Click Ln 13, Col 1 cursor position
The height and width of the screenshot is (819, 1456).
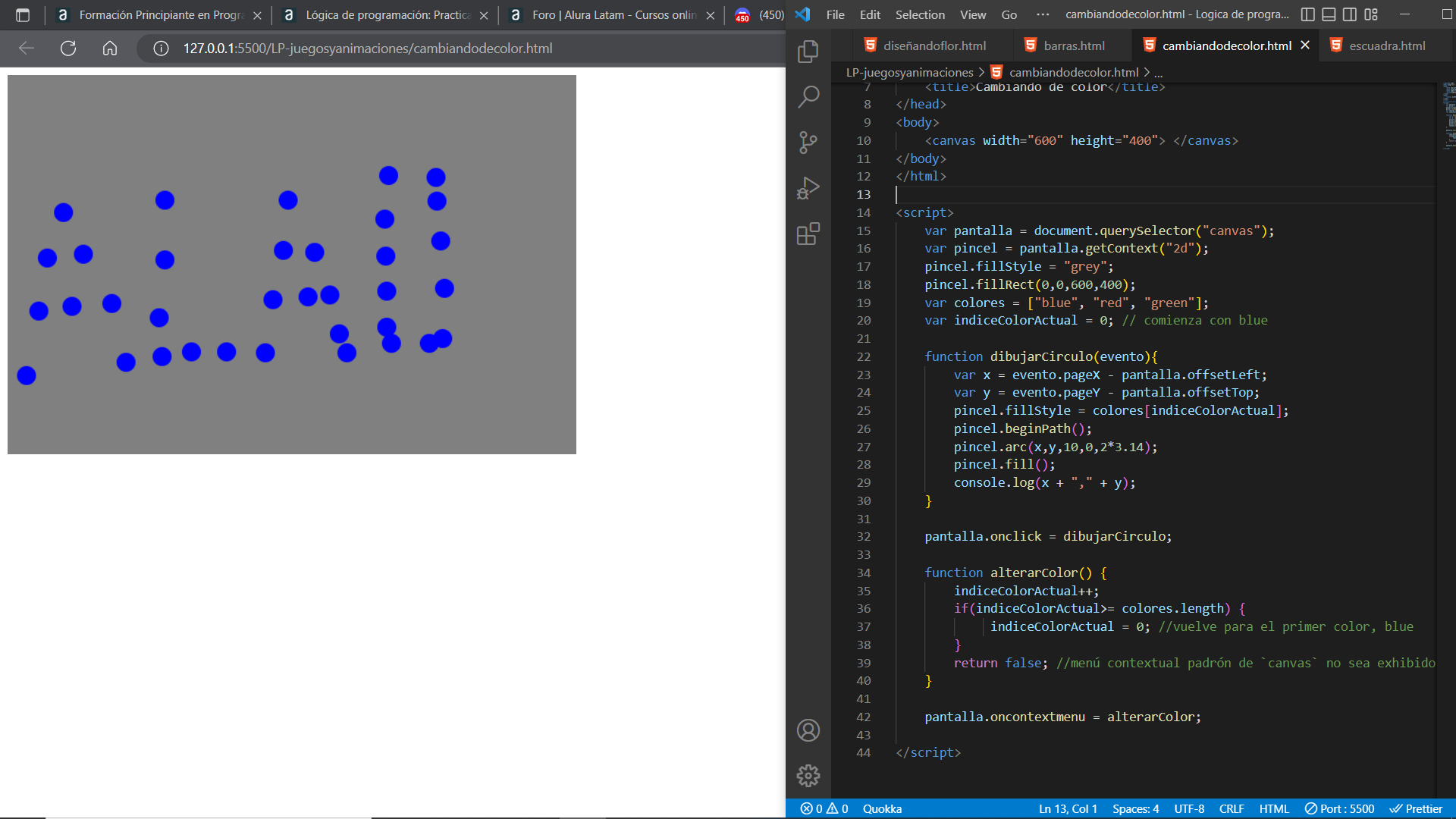(1068, 809)
